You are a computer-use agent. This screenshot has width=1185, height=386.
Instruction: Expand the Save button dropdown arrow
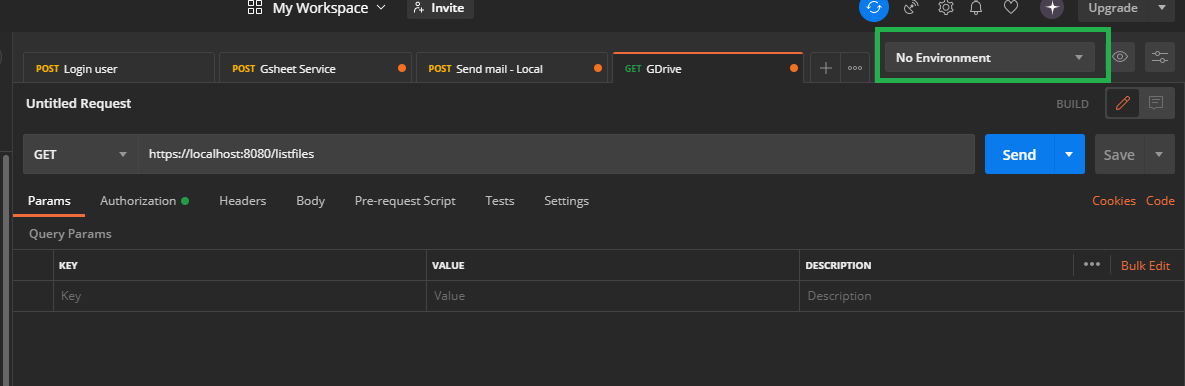1159,154
